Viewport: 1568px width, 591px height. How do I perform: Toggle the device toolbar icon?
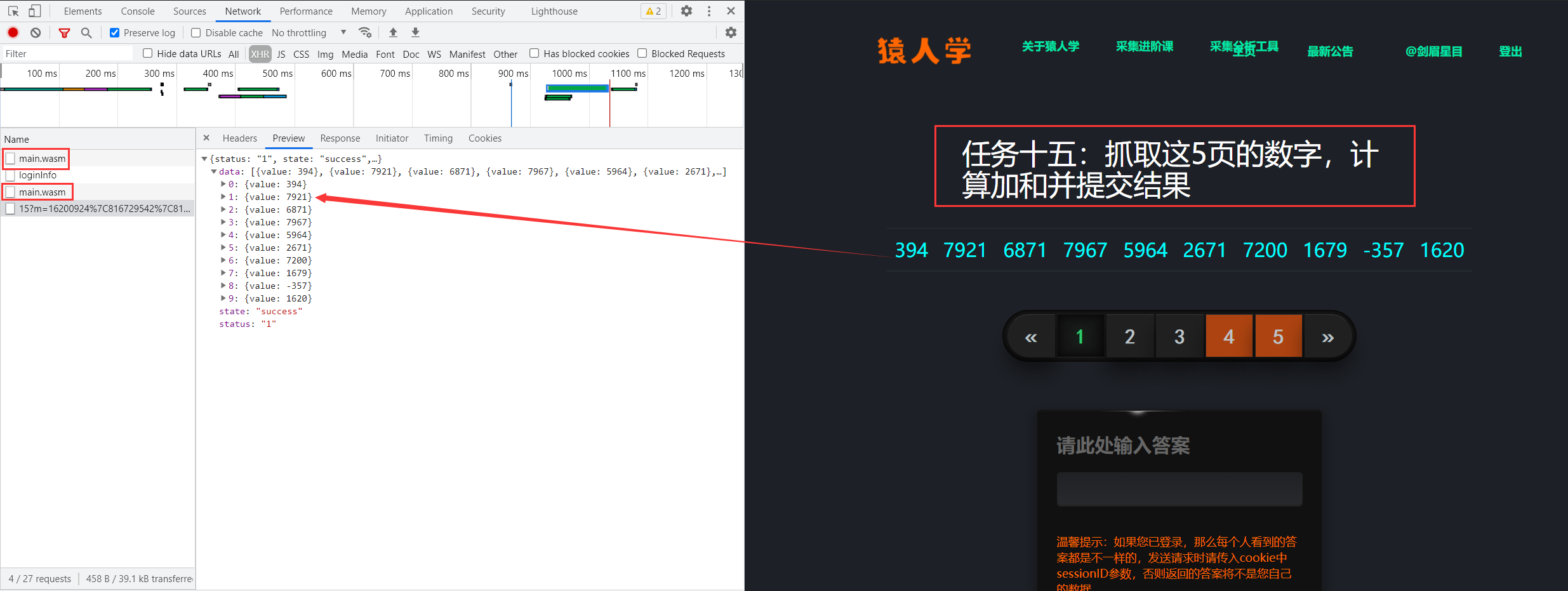(35, 11)
